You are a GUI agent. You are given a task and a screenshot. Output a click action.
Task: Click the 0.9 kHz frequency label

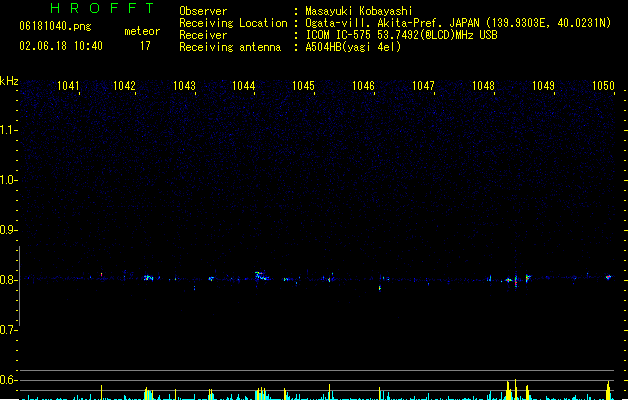8,230
